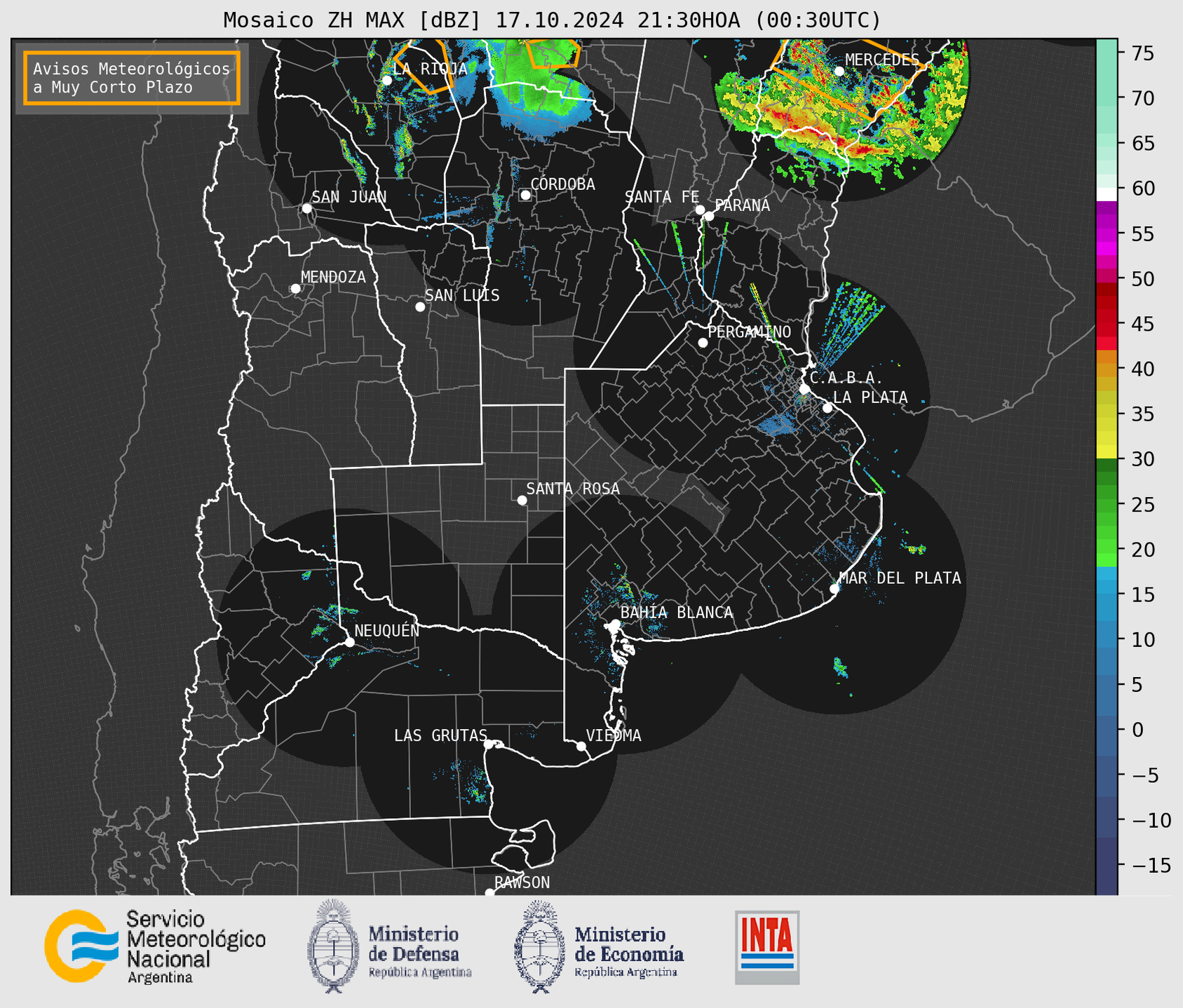Click the CÓRDOBA map label
The height and width of the screenshot is (1008, 1183).
562,184
